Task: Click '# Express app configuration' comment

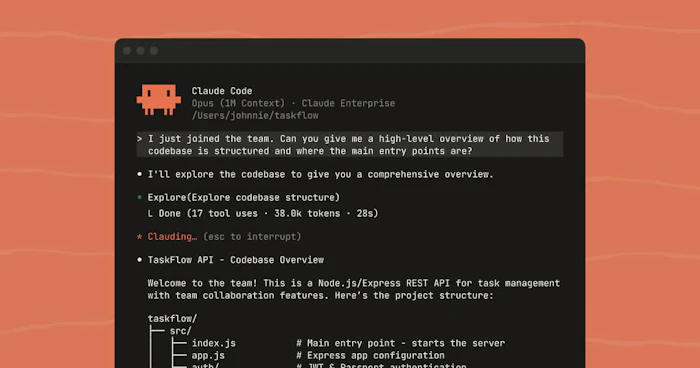Action: click(370, 355)
